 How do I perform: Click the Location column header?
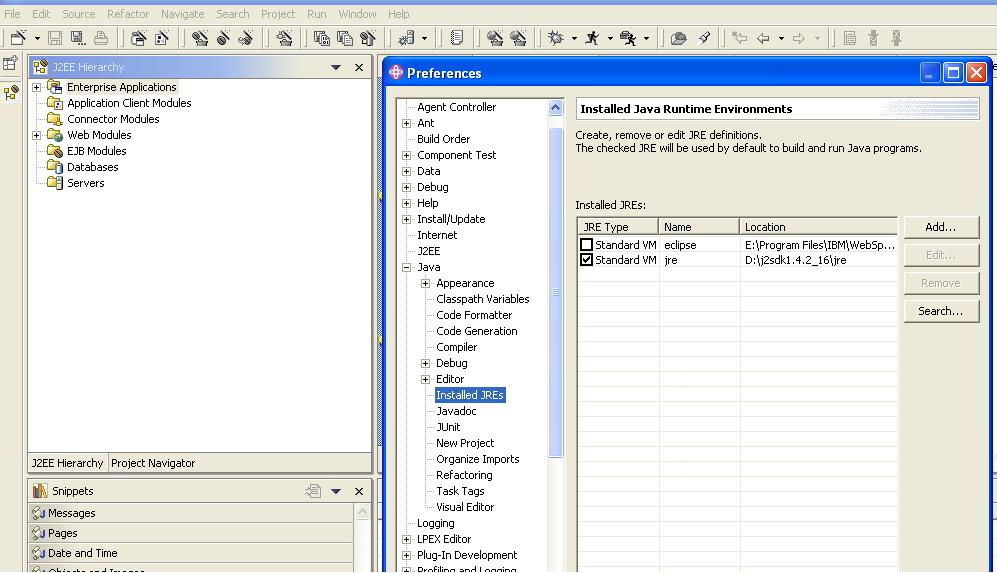coord(819,226)
